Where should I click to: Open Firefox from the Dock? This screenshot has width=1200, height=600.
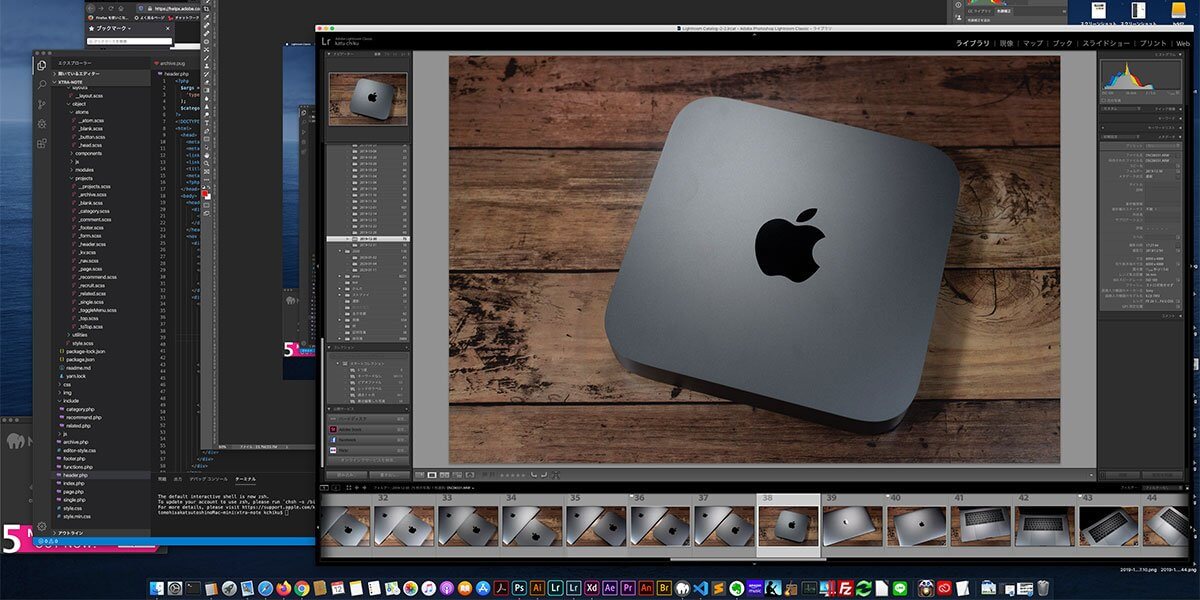[283, 587]
